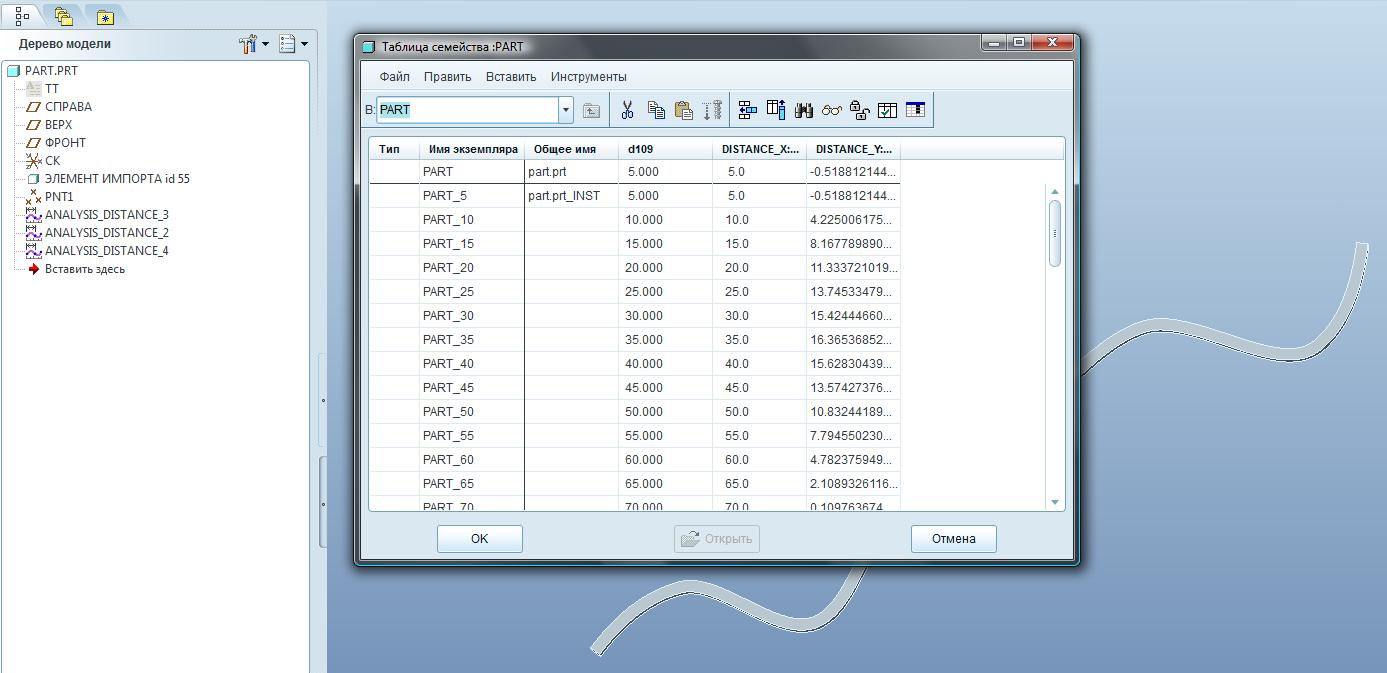Select the СПРАВА datum plane
This screenshot has height=673, width=1387.
click(59, 107)
